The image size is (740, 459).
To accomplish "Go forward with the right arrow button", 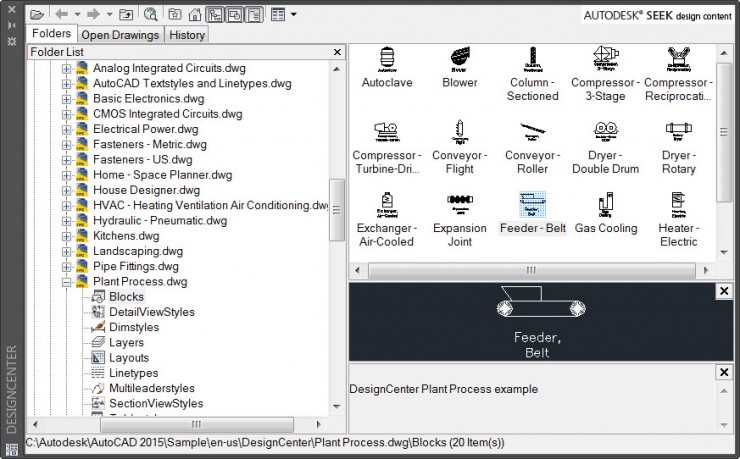I will [x=93, y=15].
